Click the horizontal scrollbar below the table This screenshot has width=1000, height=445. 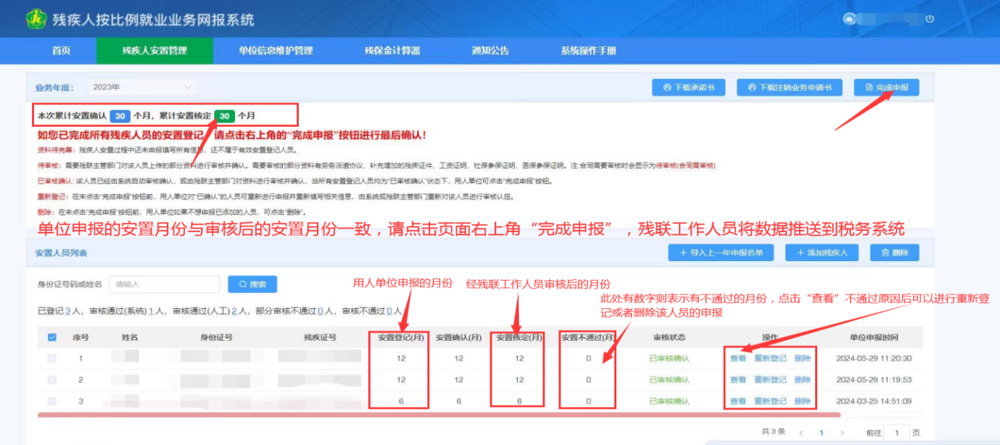coord(439,415)
